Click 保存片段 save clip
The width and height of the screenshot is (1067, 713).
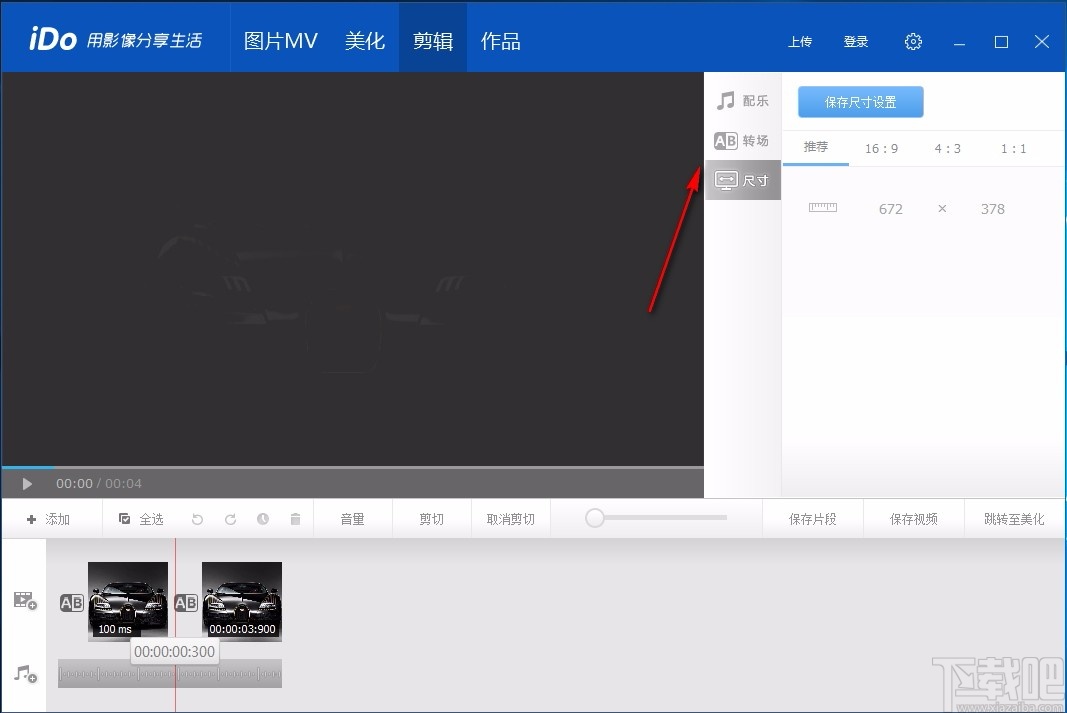point(812,519)
